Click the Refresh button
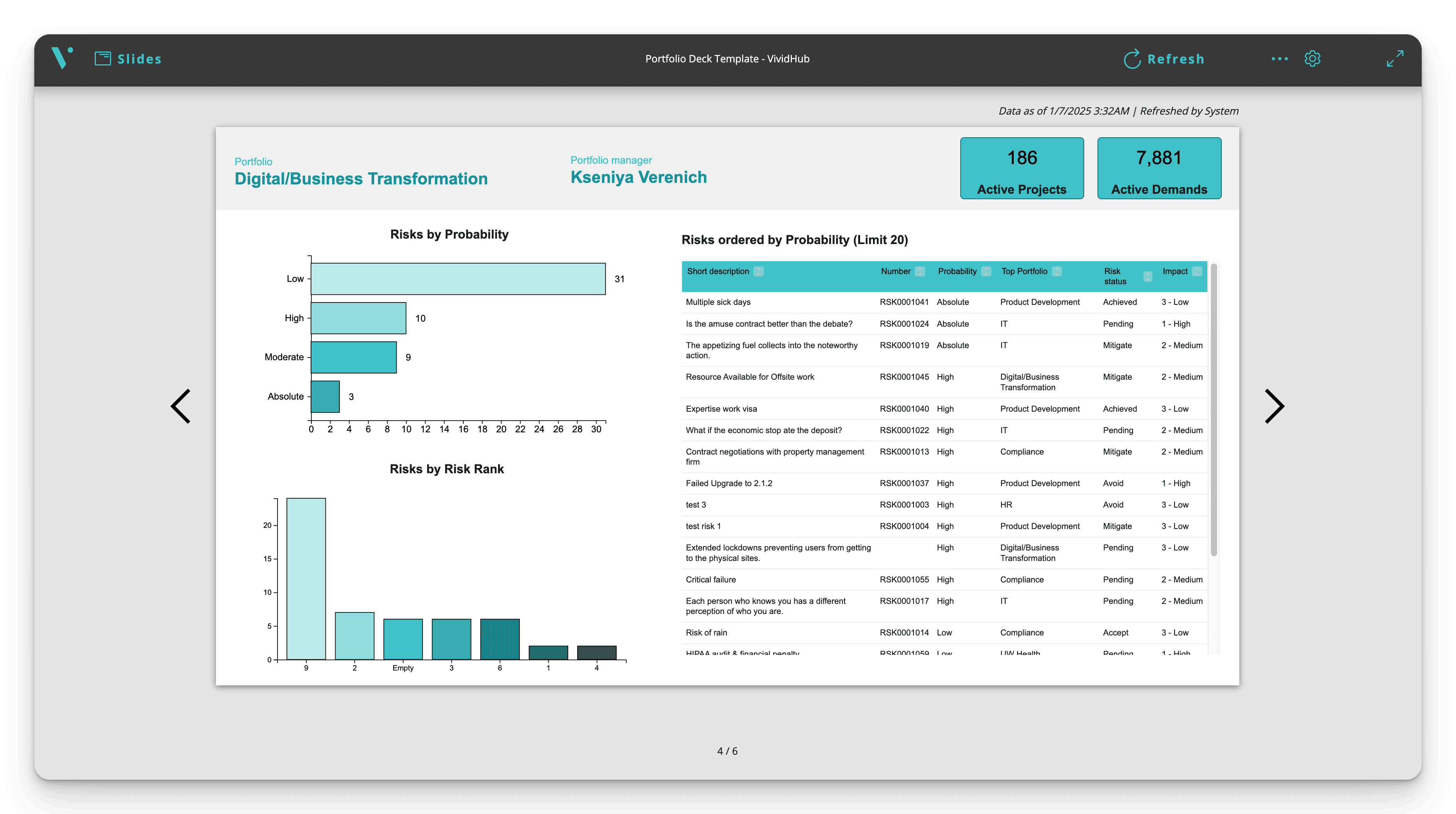Screen dimensions: 1456x814 pyautogui.click(x=1164, y=59)
